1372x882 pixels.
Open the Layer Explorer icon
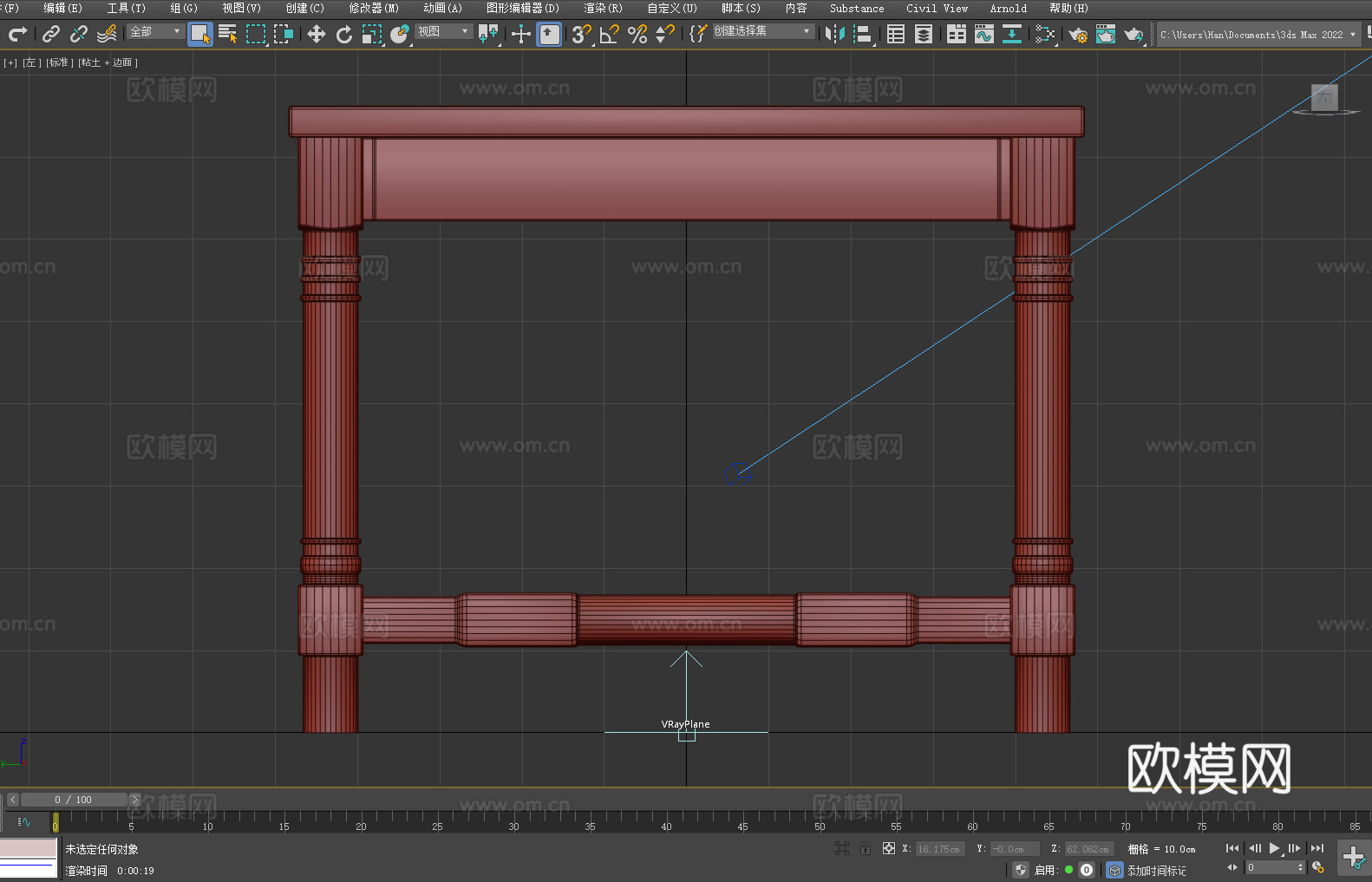pos(924,34)
